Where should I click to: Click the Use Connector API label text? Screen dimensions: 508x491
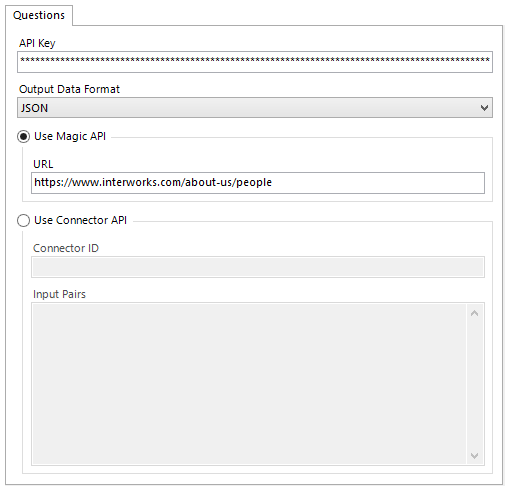tap(80, 220)
